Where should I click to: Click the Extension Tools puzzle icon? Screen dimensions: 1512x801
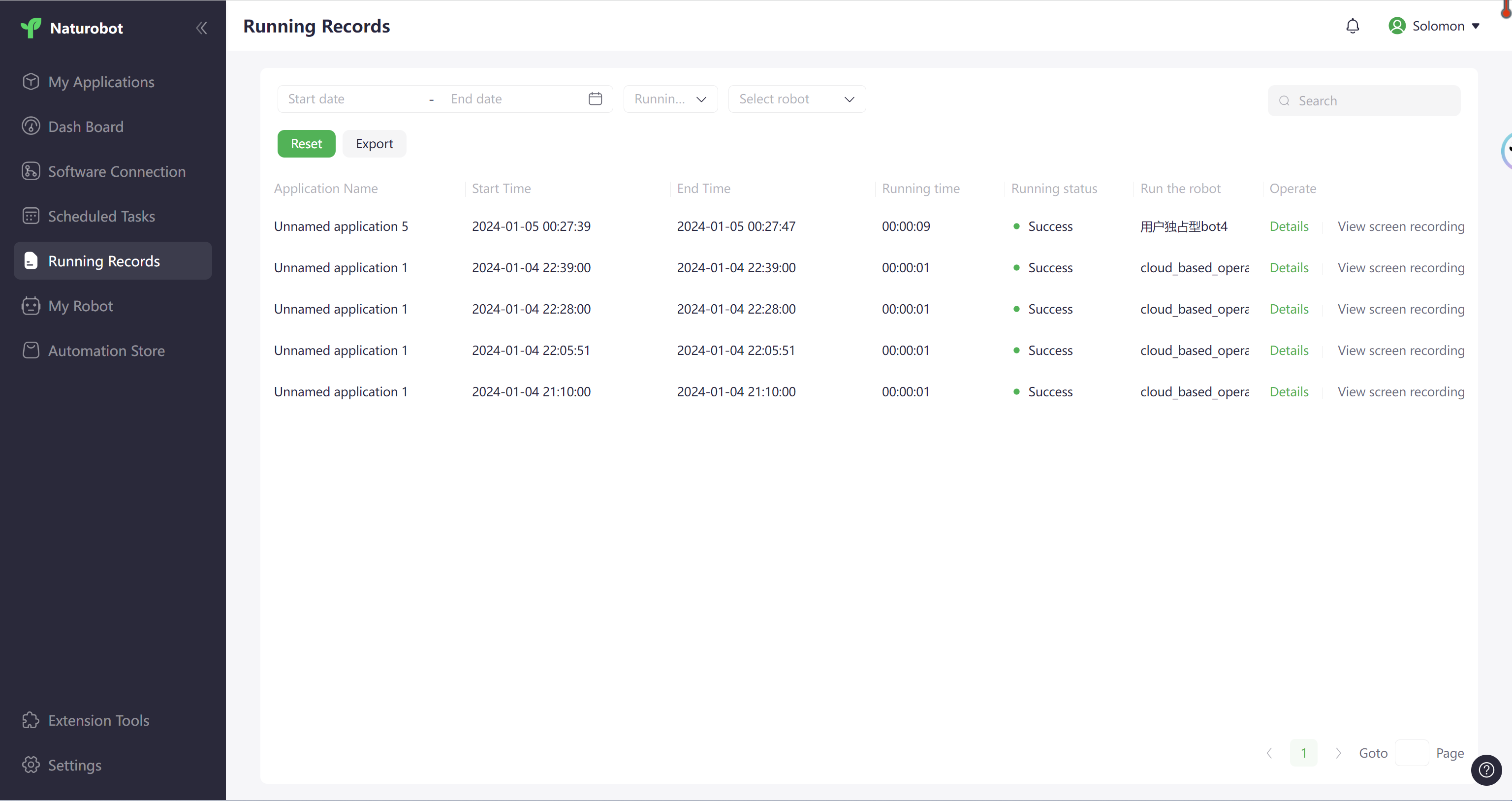point(31,720)
